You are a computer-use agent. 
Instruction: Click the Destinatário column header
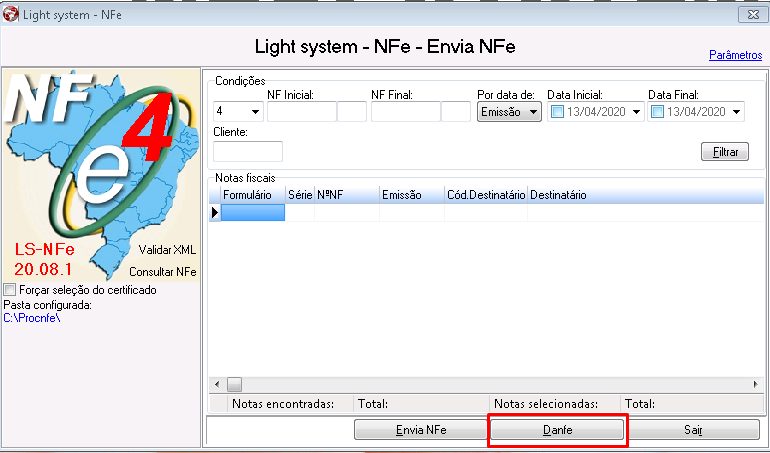point(645,195)
